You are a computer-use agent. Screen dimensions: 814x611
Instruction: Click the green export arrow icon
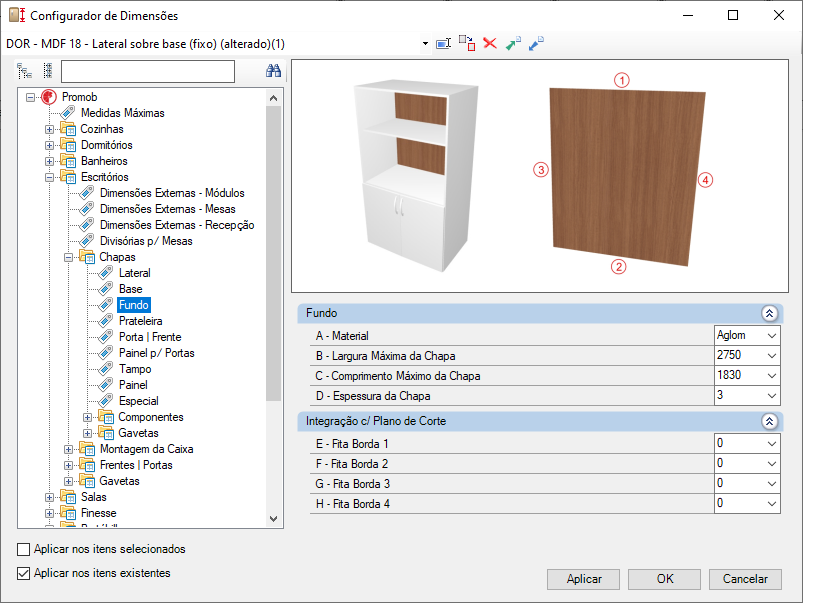point(513,44)
